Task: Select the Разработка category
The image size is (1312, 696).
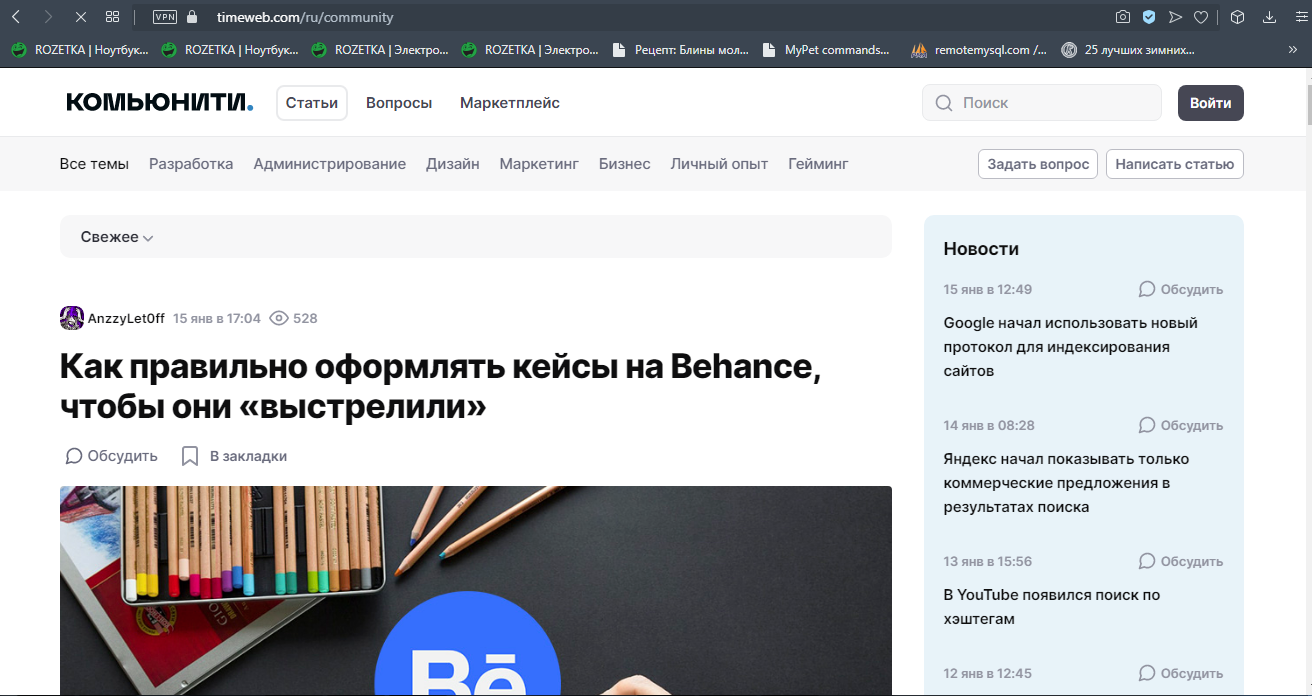Action: pos(191,164)
